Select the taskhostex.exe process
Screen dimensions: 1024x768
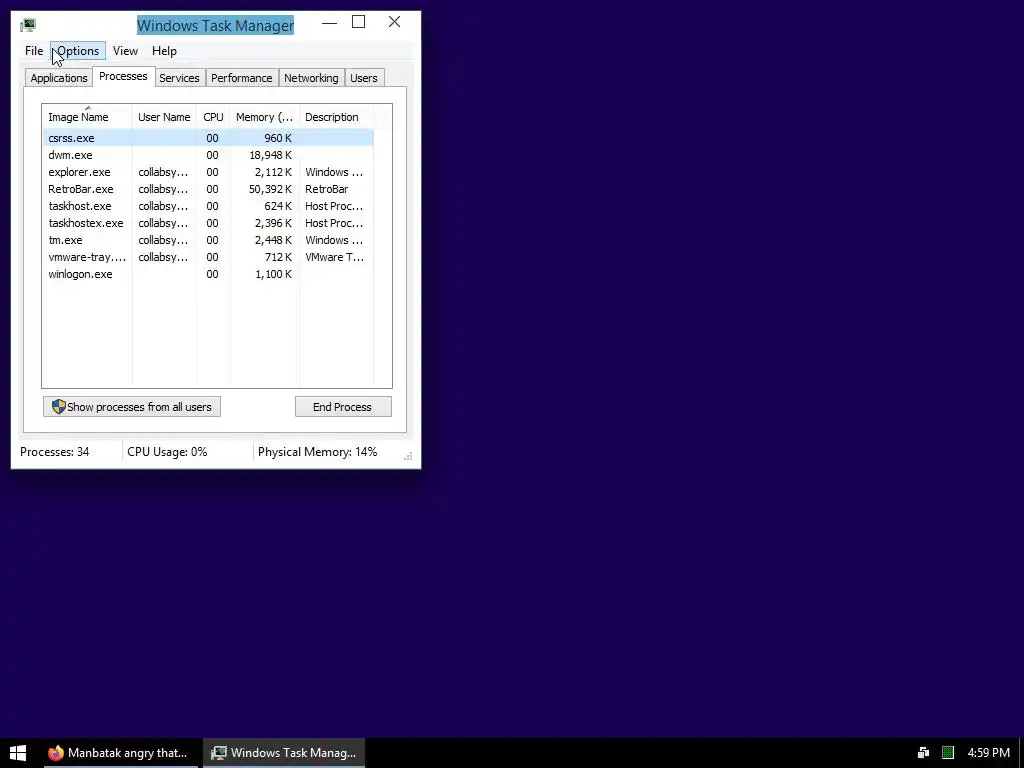[208, 223]
